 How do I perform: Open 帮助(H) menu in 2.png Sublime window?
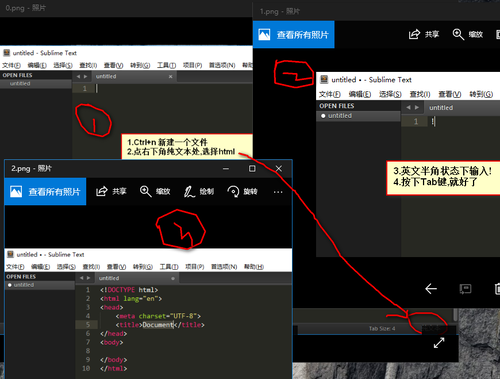point(254,267)
